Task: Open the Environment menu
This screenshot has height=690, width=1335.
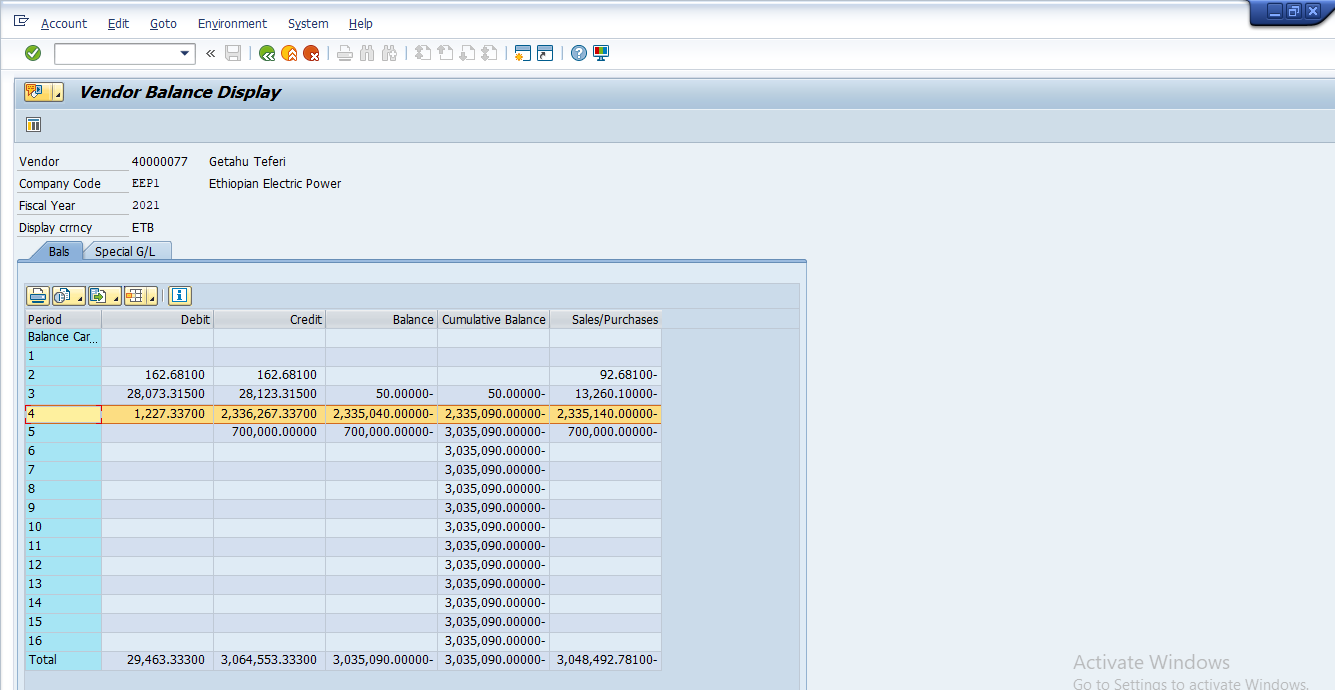Action: [232, 23]
